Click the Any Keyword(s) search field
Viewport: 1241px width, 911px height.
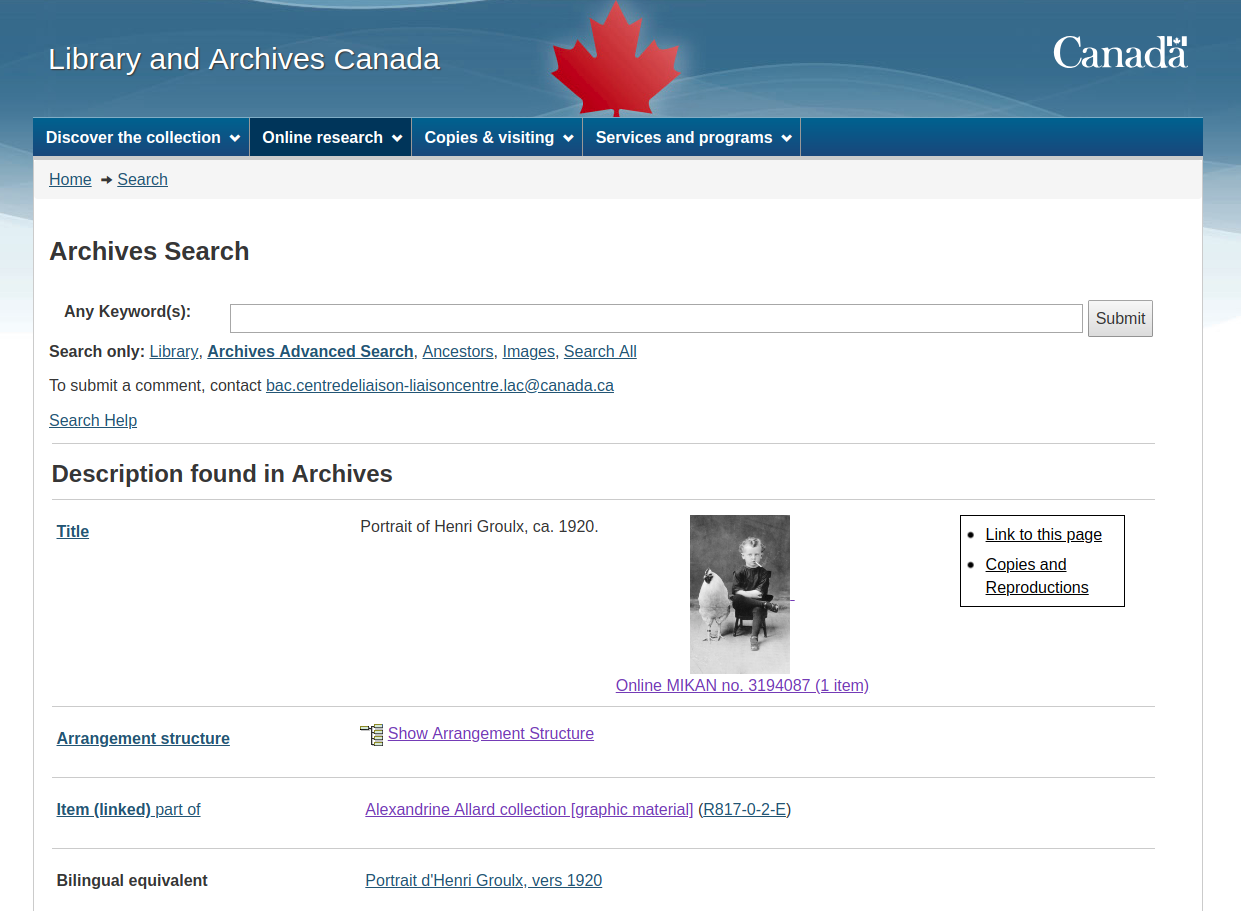click(x=656, y=319)
